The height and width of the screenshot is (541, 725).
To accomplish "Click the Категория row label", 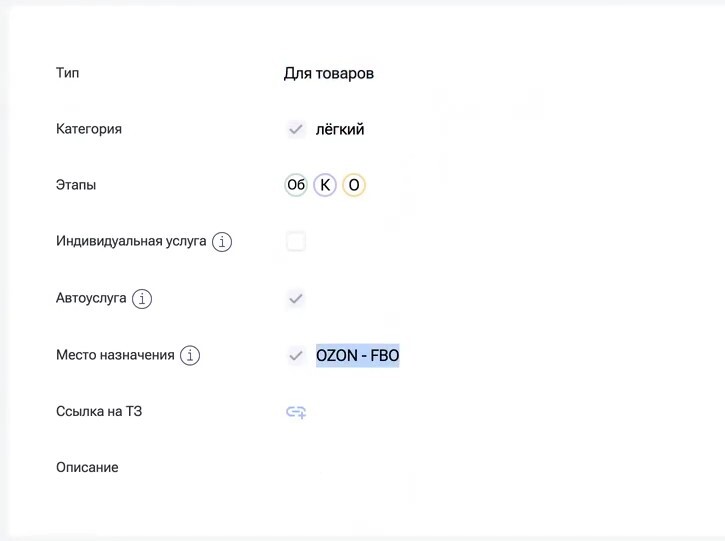I will pyautogui.click(x=89, y=129).
